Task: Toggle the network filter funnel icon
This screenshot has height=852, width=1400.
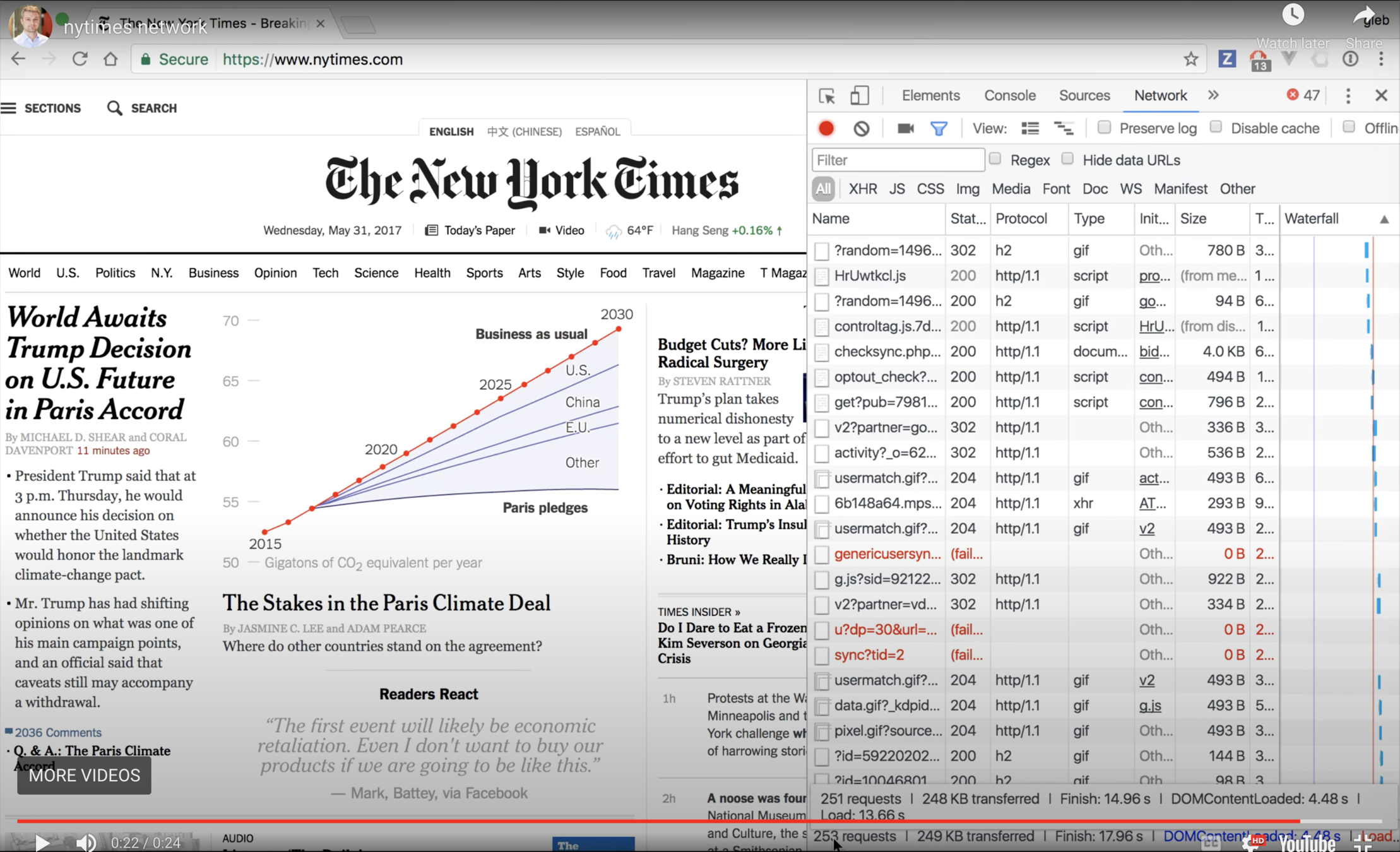Action: point(939,128)
